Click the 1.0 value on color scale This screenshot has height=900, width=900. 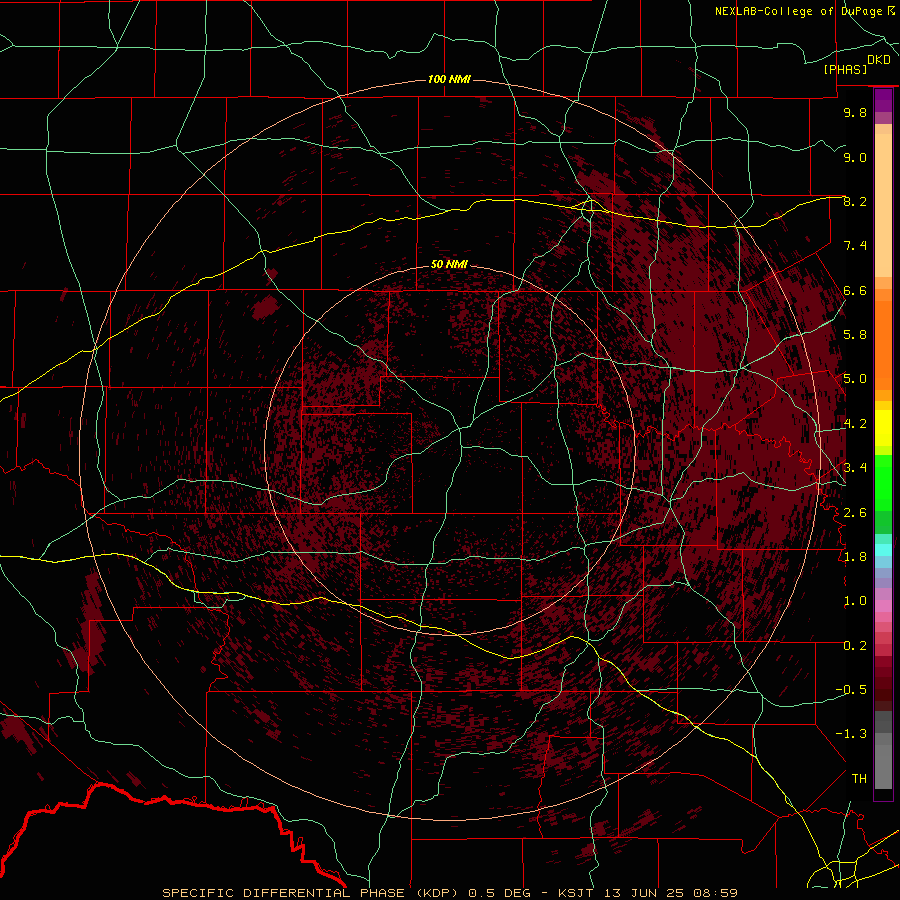[855, 601]
